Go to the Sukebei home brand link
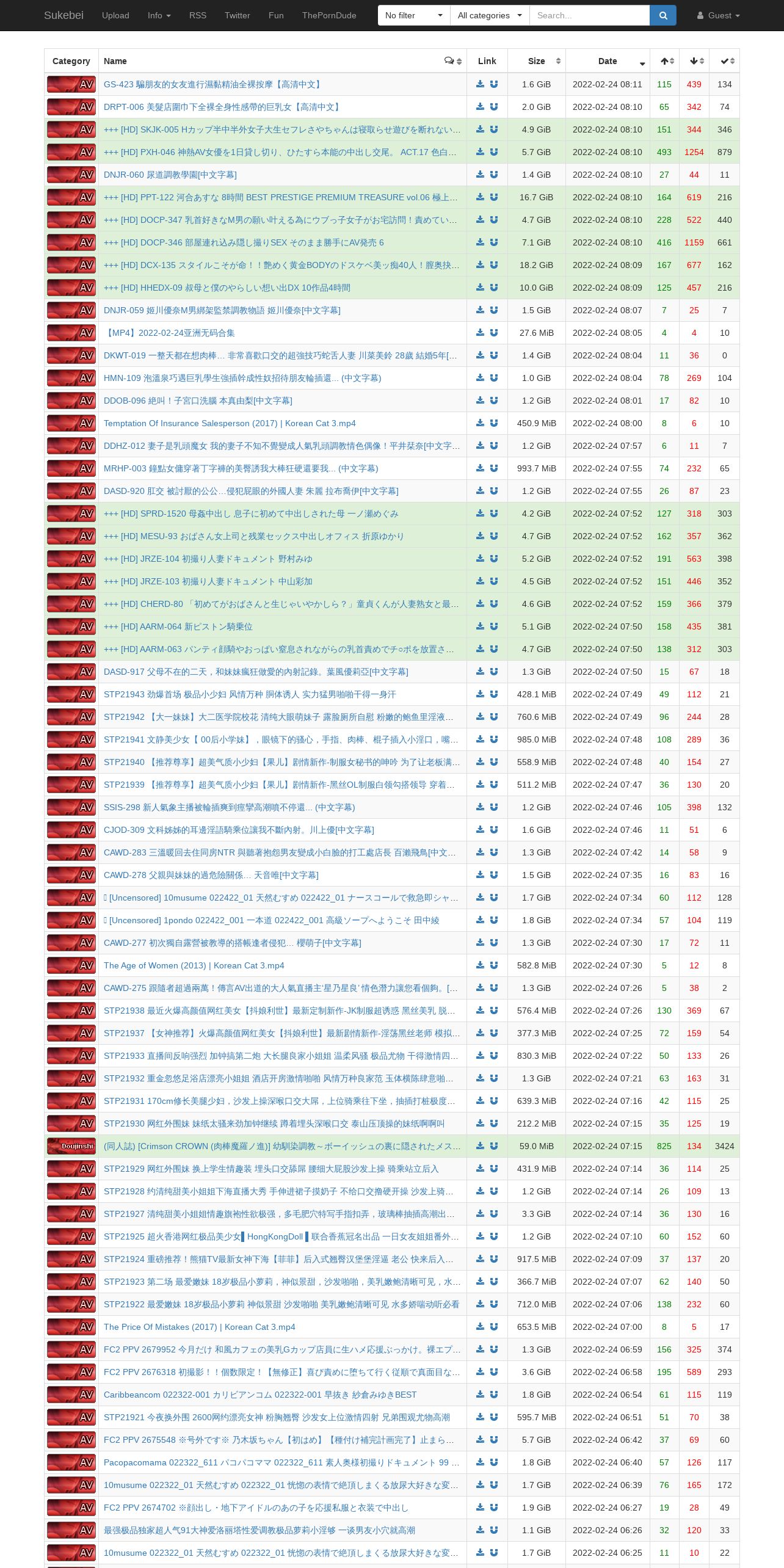The image size is (784, 1568). [64, 15]
